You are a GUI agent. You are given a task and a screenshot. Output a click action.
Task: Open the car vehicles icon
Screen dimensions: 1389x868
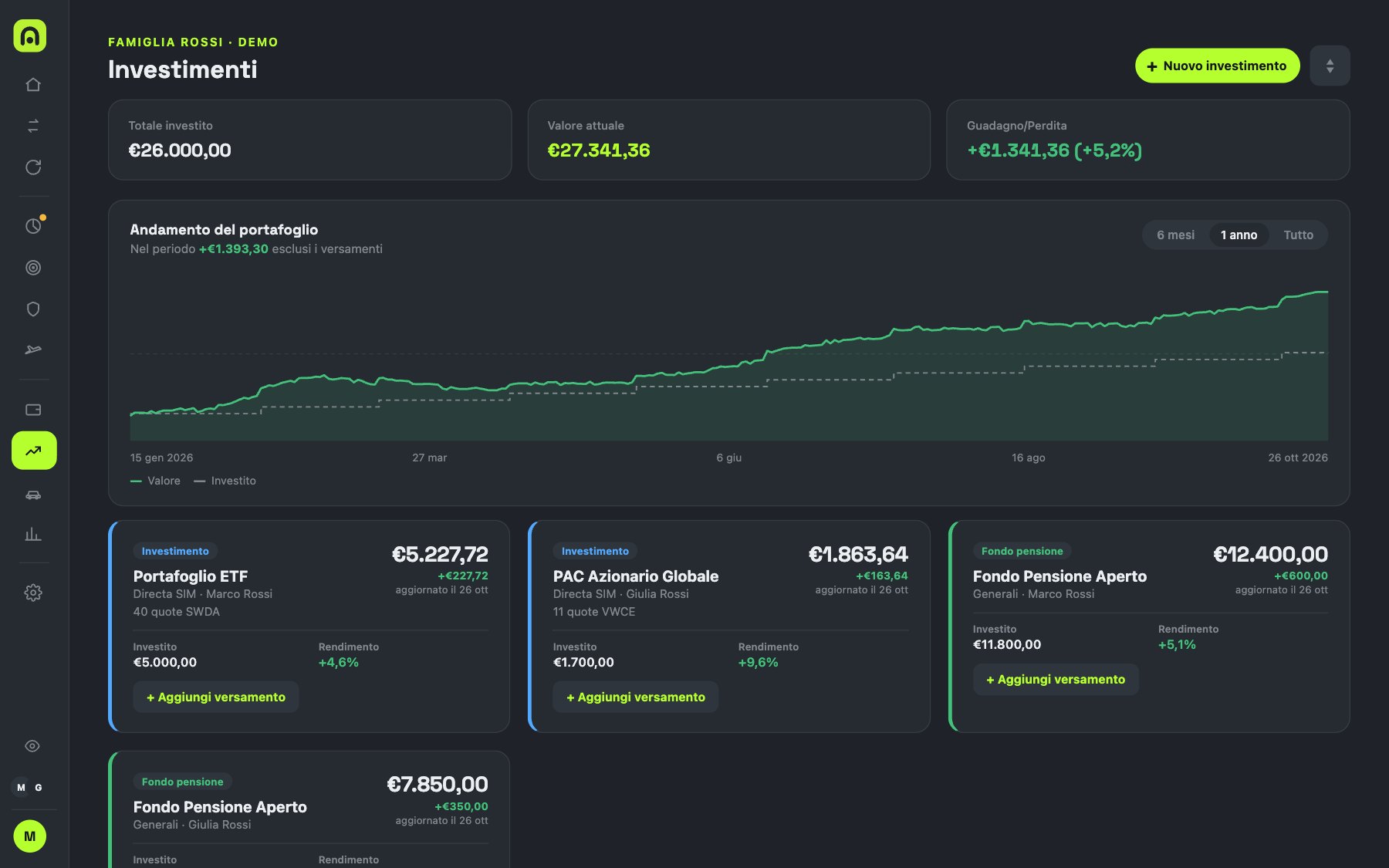click(x=33, y=495)
